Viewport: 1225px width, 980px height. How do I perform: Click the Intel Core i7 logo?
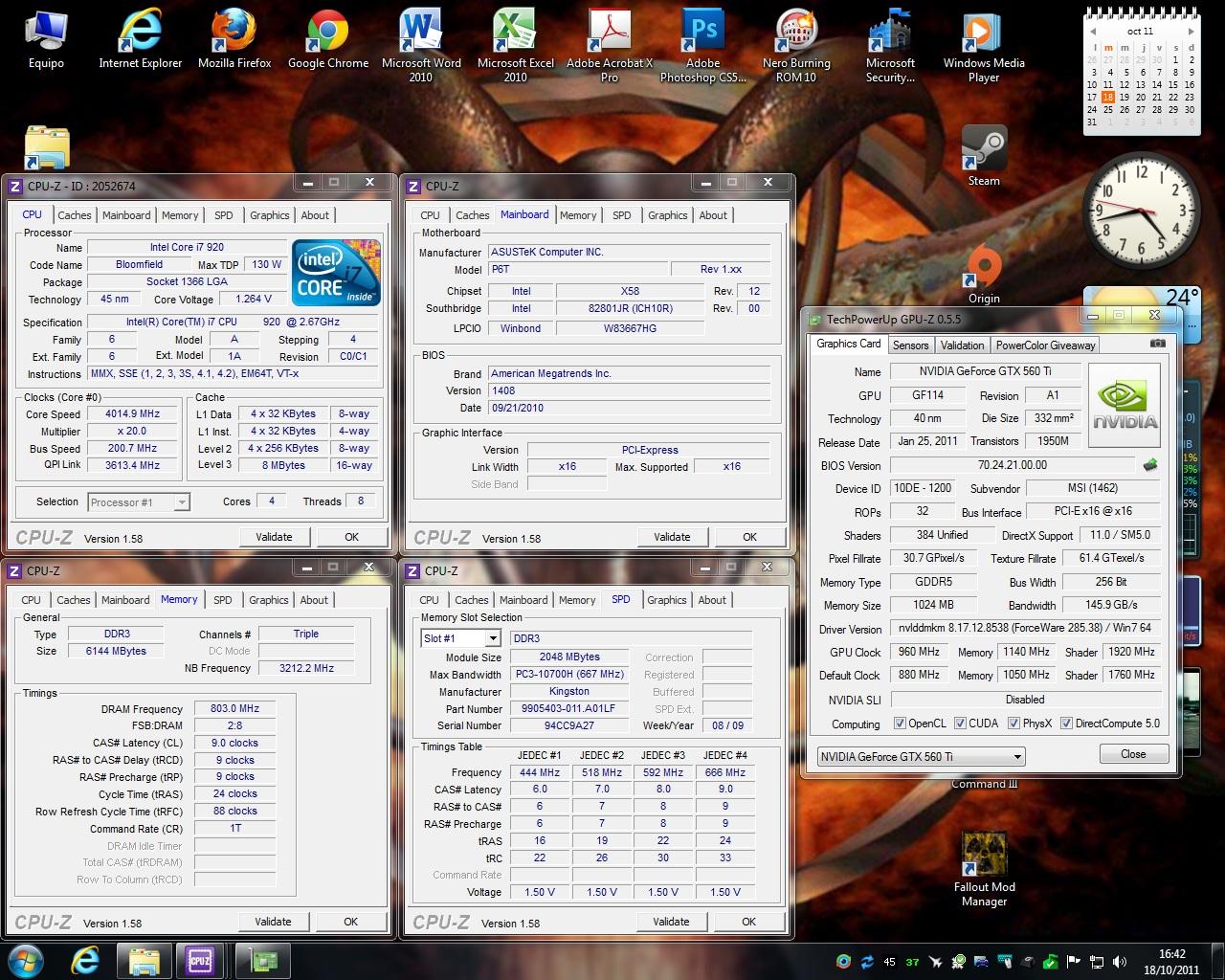[336, 273]
